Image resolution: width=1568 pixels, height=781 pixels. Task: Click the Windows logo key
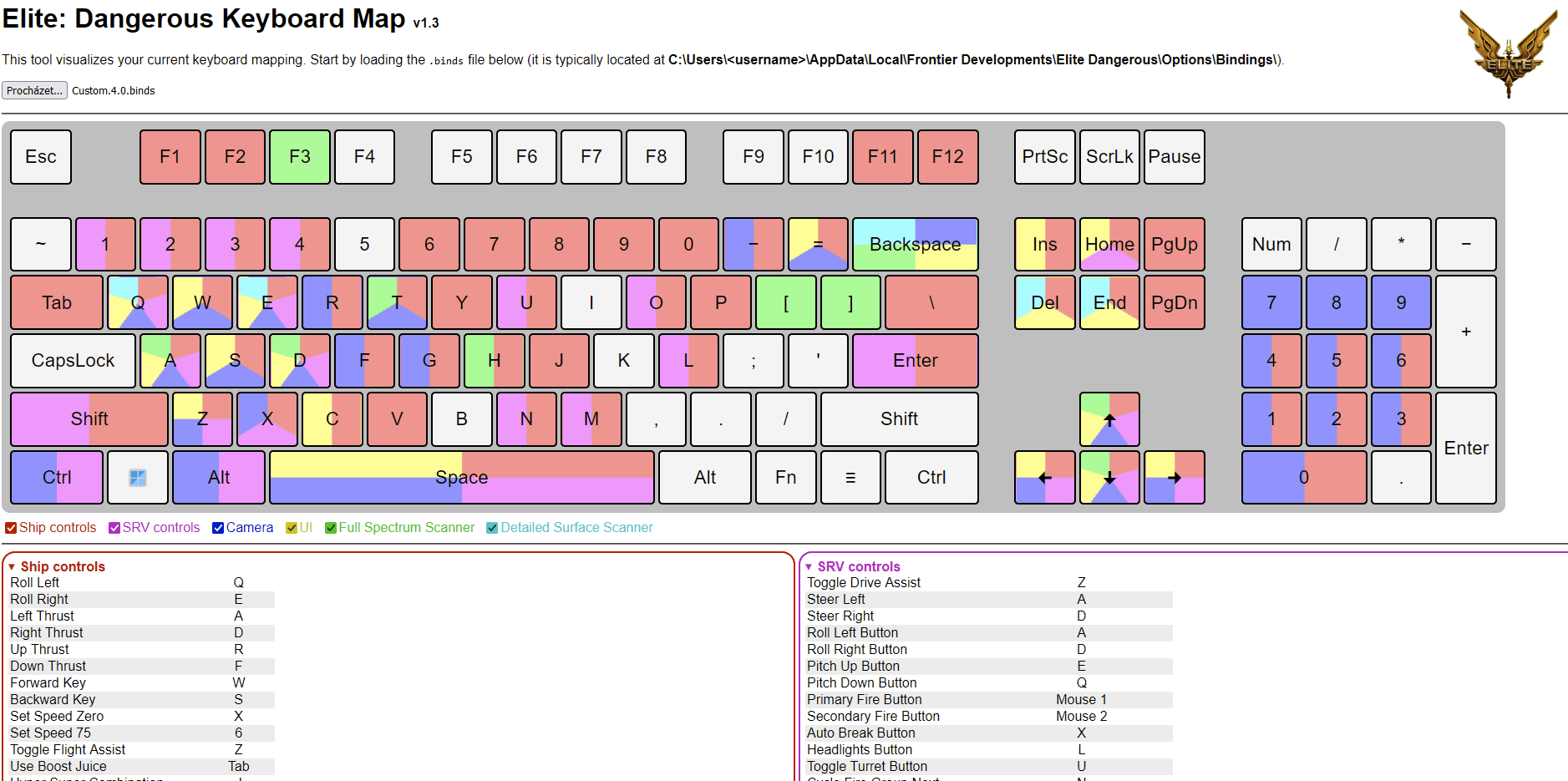tap(138, 477)
